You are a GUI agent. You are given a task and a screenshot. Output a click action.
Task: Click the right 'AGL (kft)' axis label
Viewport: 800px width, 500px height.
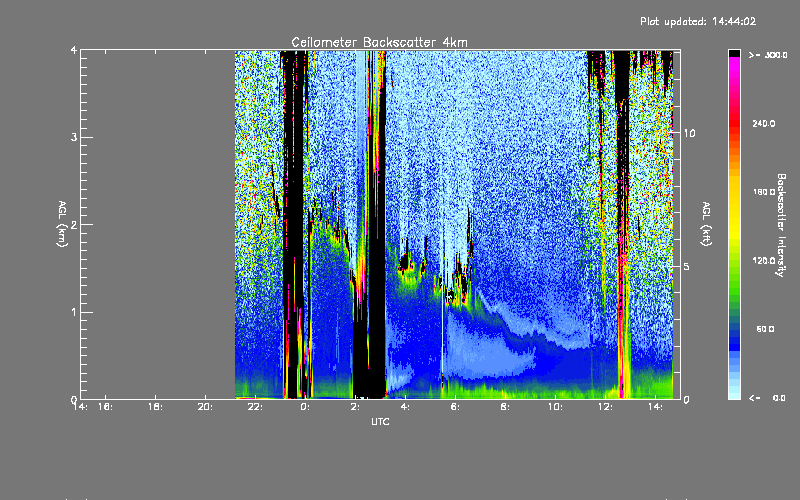pyautogui.click(x=706, y=224)
